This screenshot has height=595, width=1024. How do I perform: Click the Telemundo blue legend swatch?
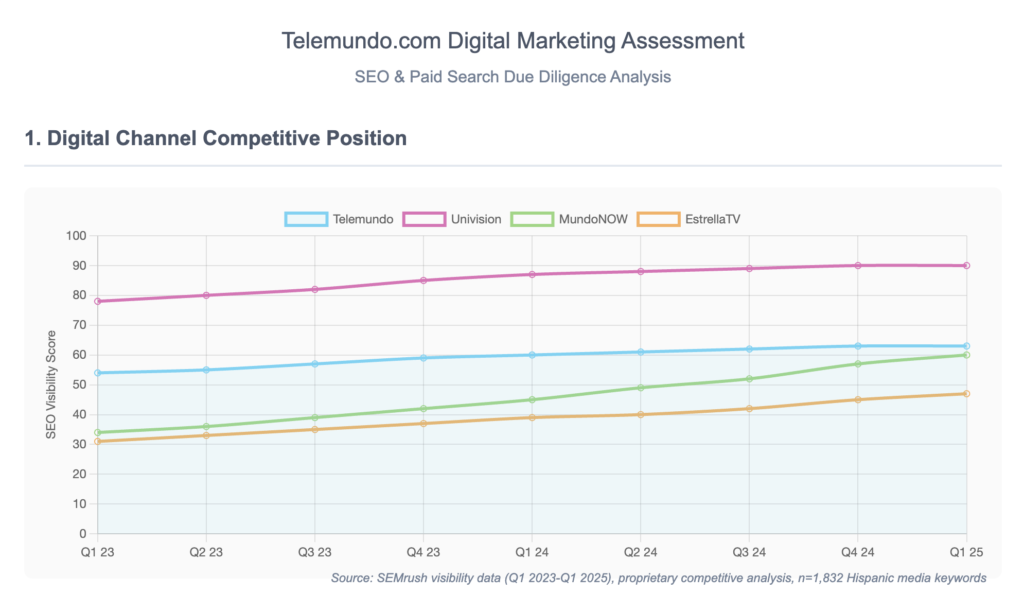click(306, 219)
